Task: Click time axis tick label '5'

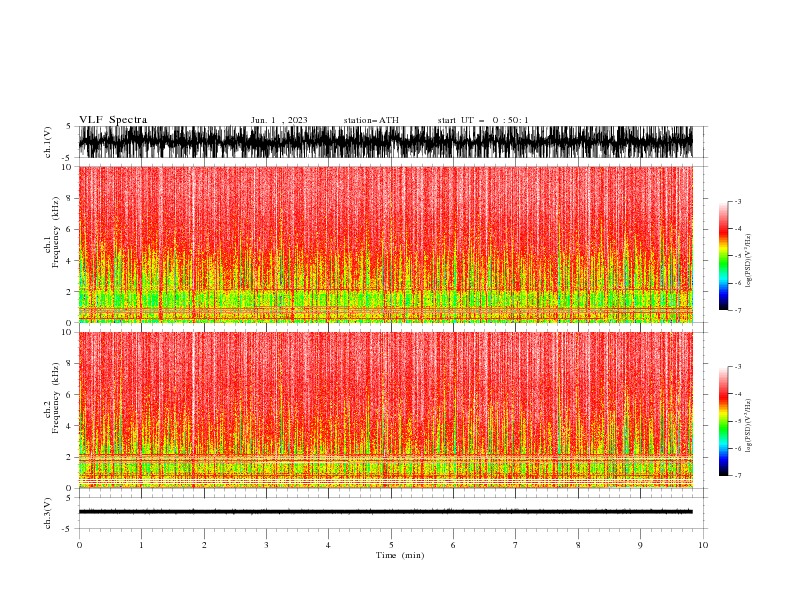Action: [391, 545]
